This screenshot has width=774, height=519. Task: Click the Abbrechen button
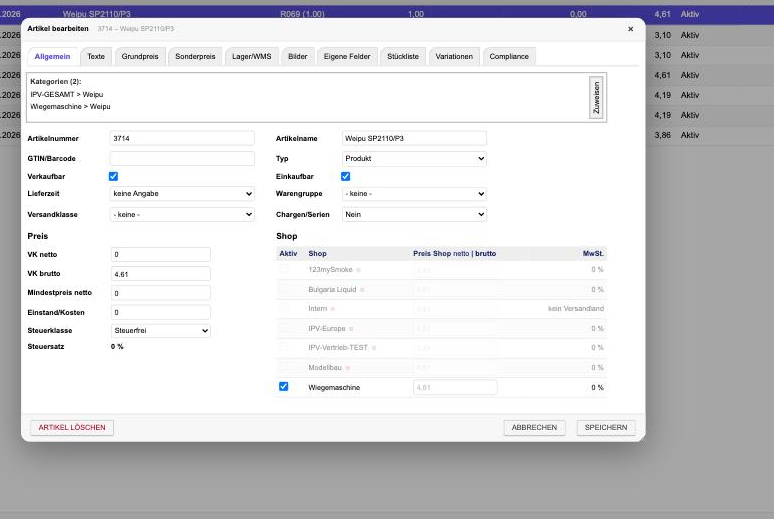(534, 428)
